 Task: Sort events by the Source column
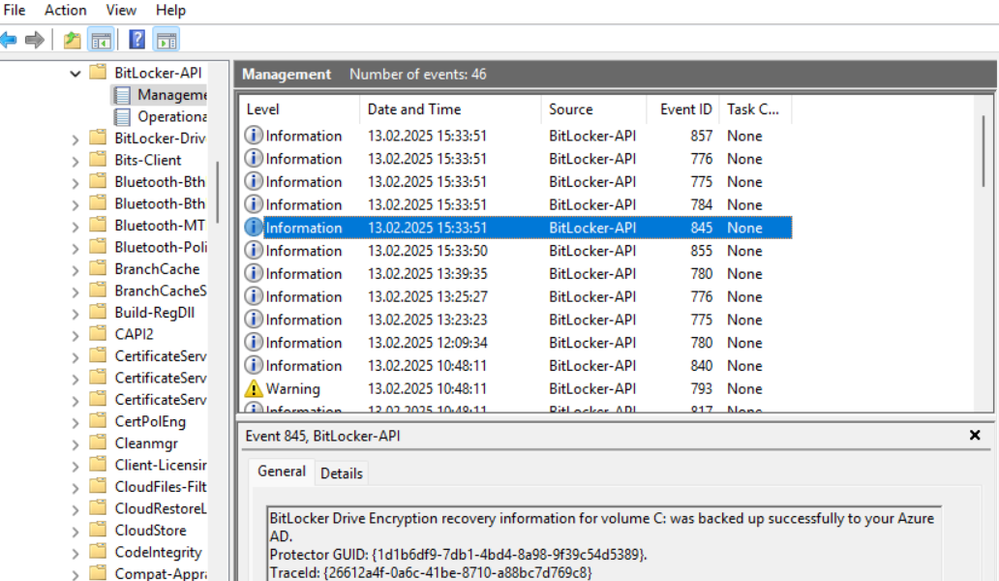594,110
